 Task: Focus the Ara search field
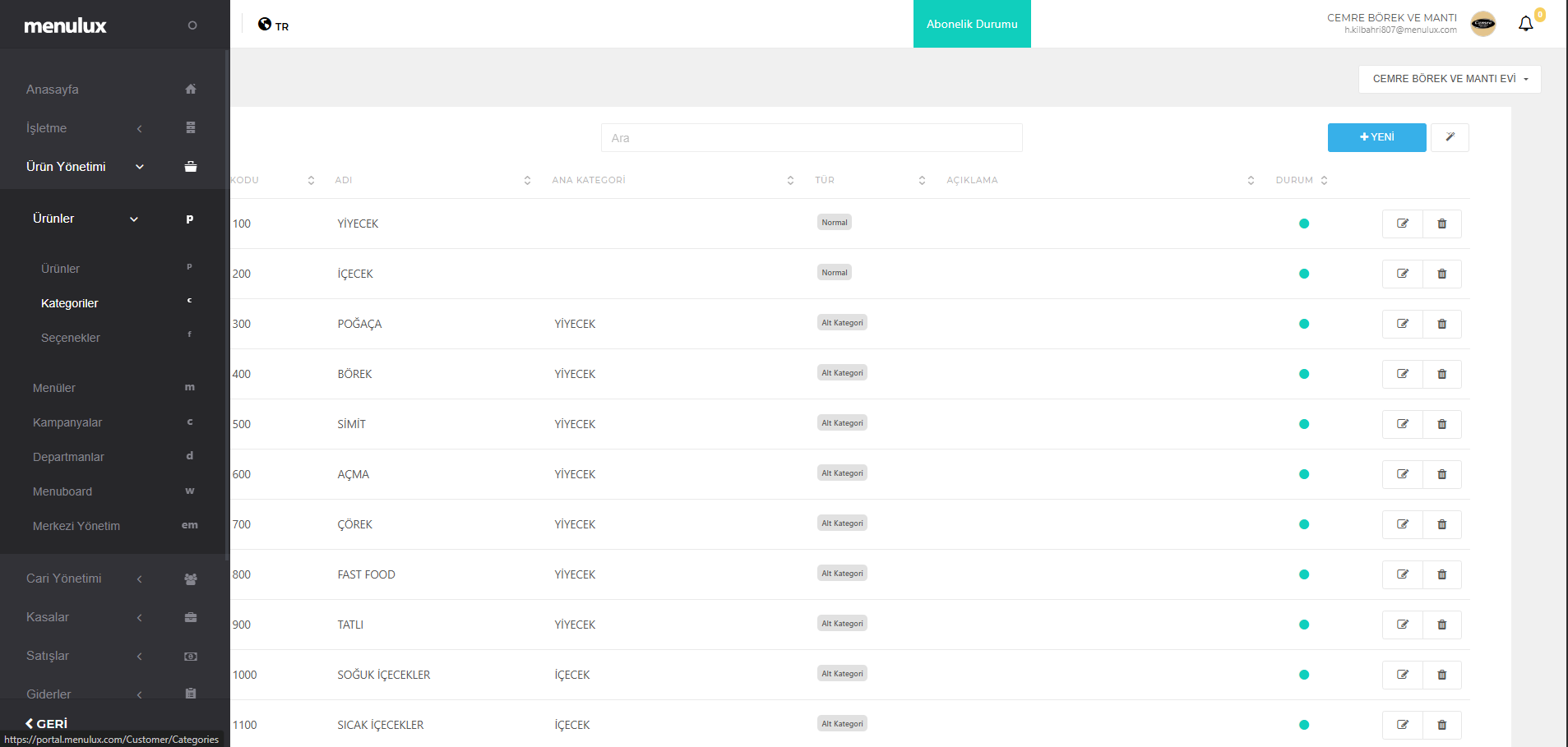[812, 138]
